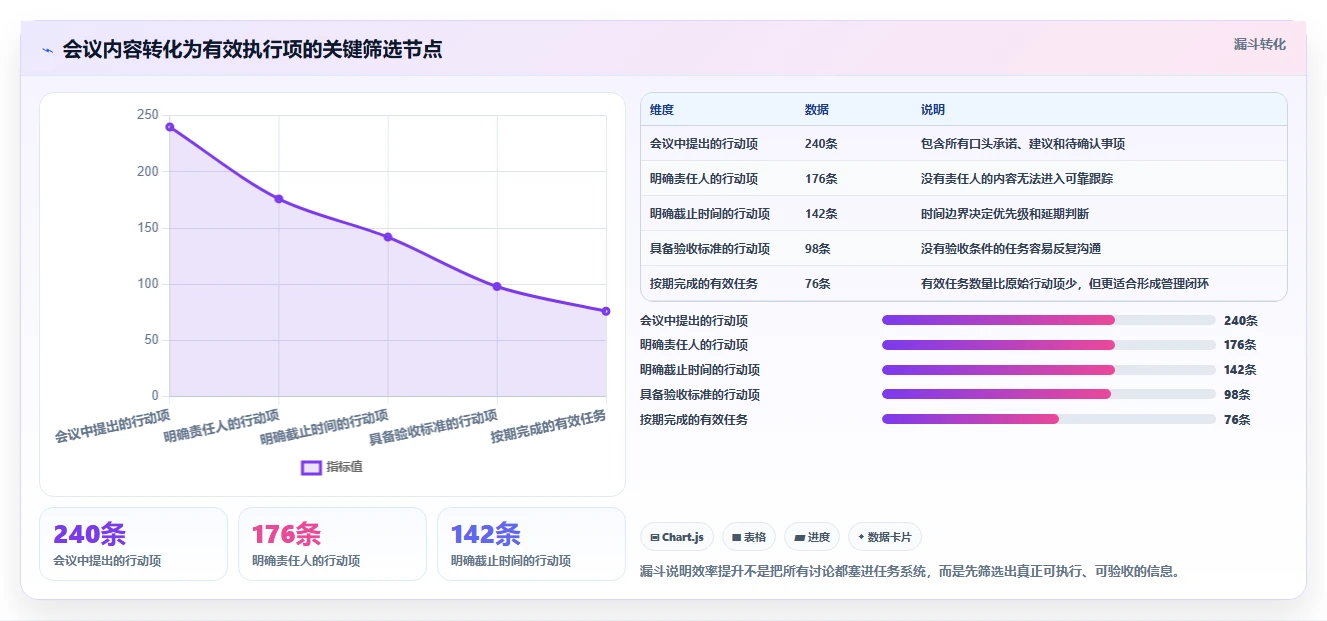Click description 没有责任人的内容无法进入可靠跟踪
This screenshot has height=621, width=1327.
click(x=1017, y=179)
